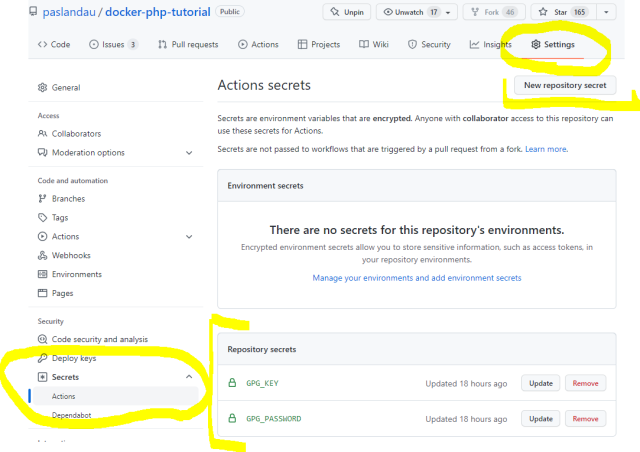
Task: Open General settings in sidebar
Action: pyautogui.click(x=66, y=87)
